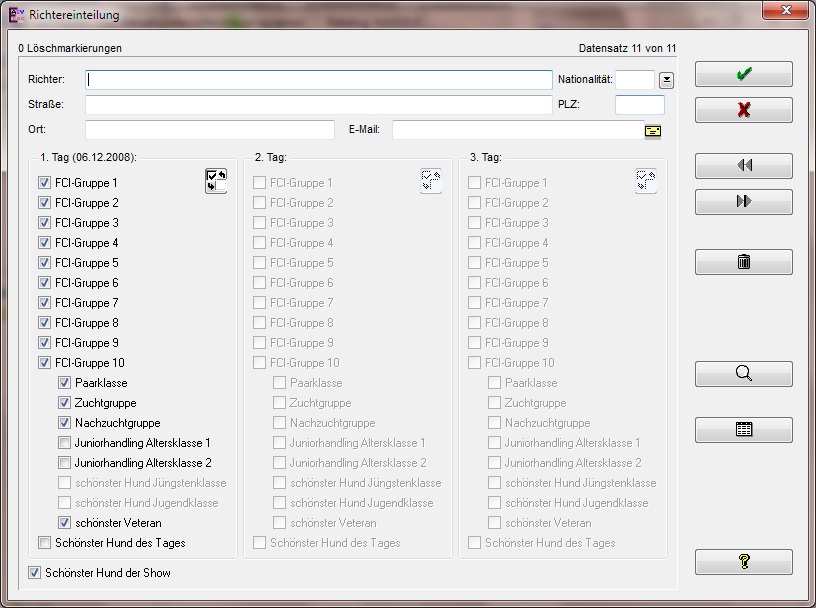This screenshot has height=608, width=816.
Task: Uncheck Paarklasse for 1. Tag
Action: pos(64,383)
